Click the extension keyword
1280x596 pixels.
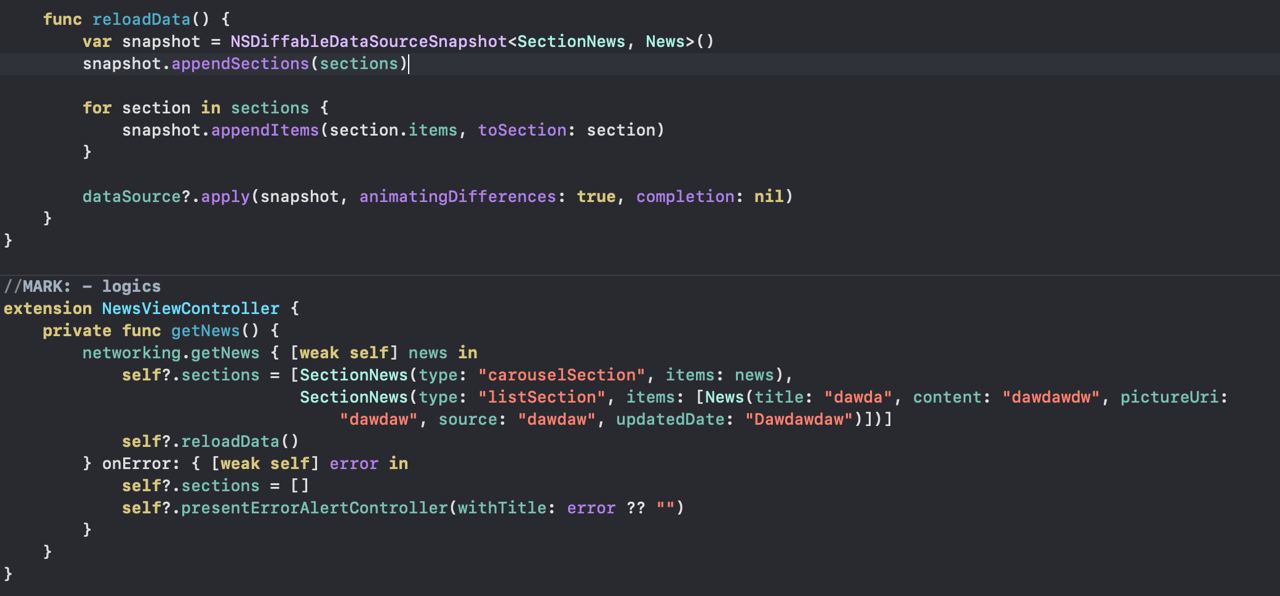[x=47, y=308]
